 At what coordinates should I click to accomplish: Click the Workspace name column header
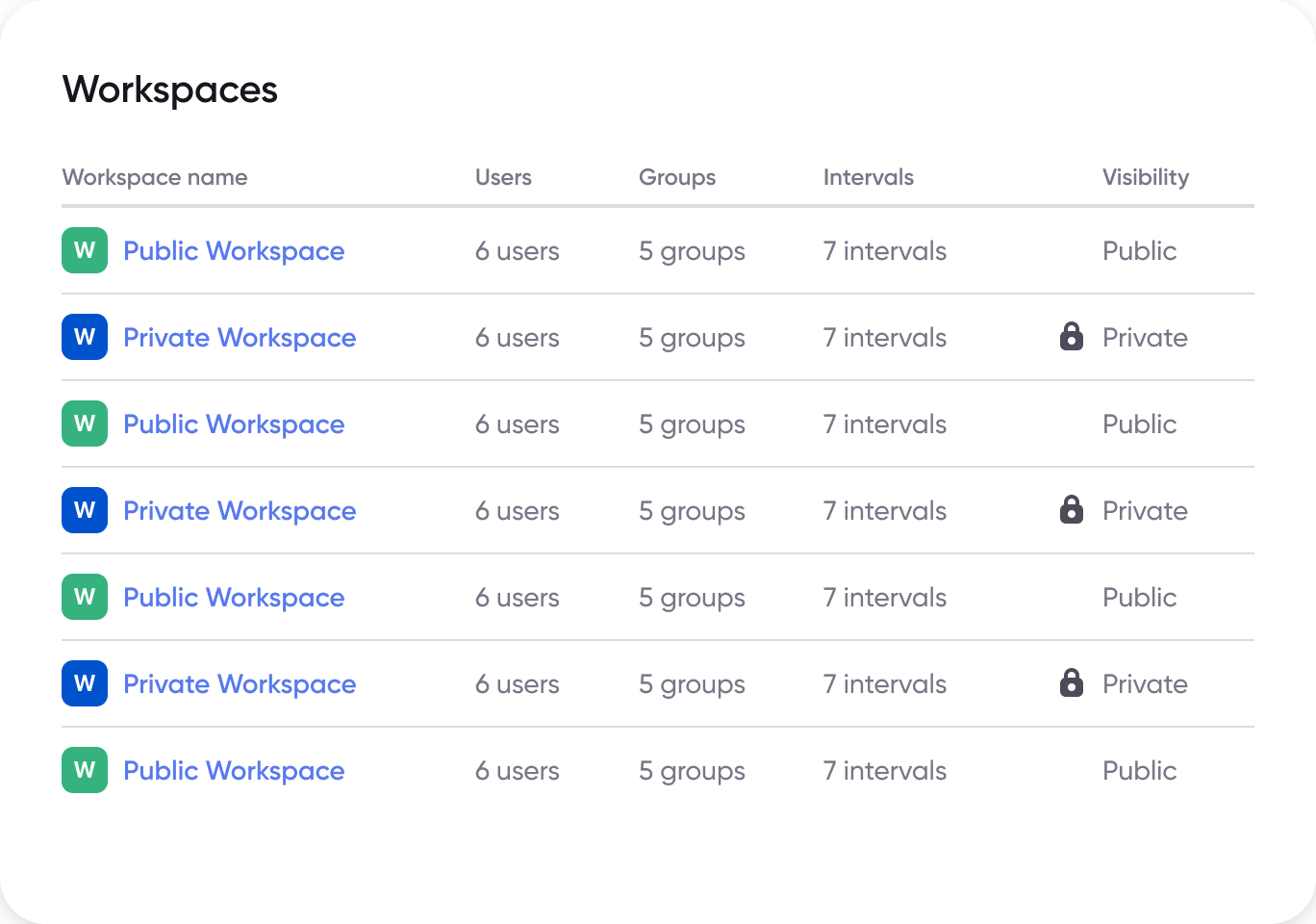(x=154, y=177)
